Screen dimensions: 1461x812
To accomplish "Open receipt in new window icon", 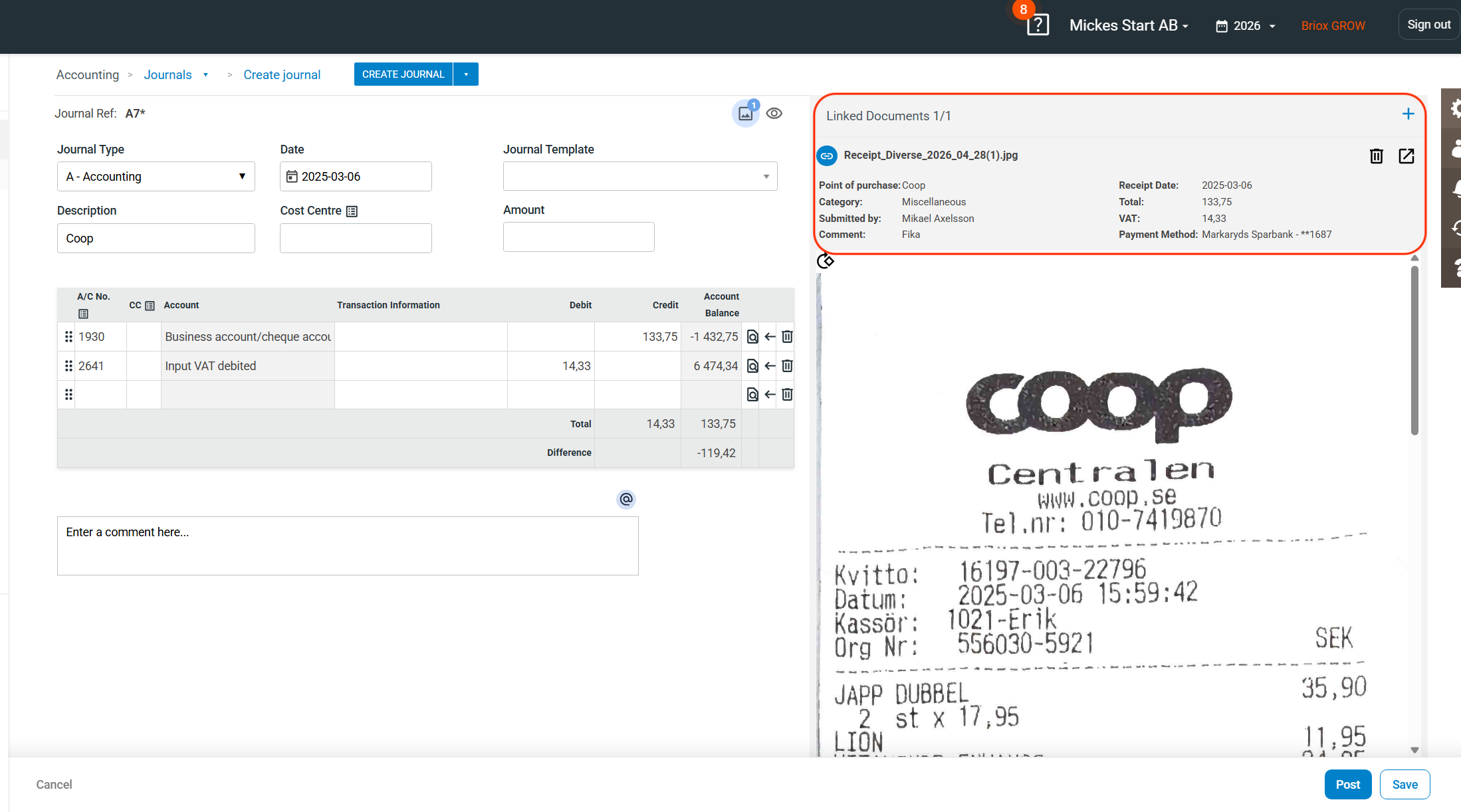I will pos(1406,156).
